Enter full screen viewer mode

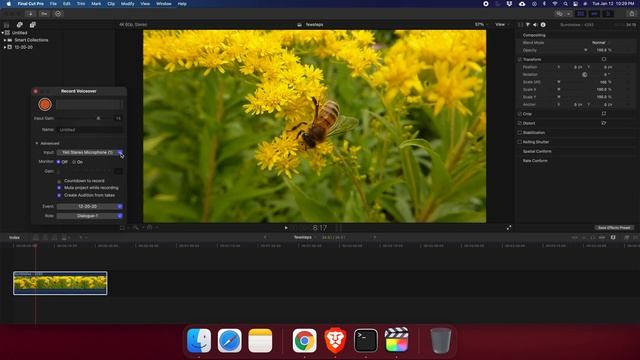(509, 228)
